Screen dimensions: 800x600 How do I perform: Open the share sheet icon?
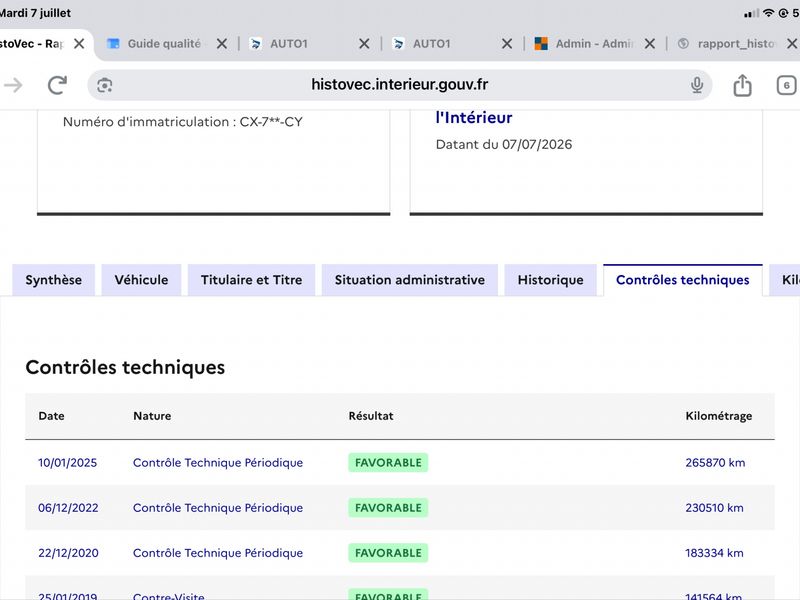[742, 85]
